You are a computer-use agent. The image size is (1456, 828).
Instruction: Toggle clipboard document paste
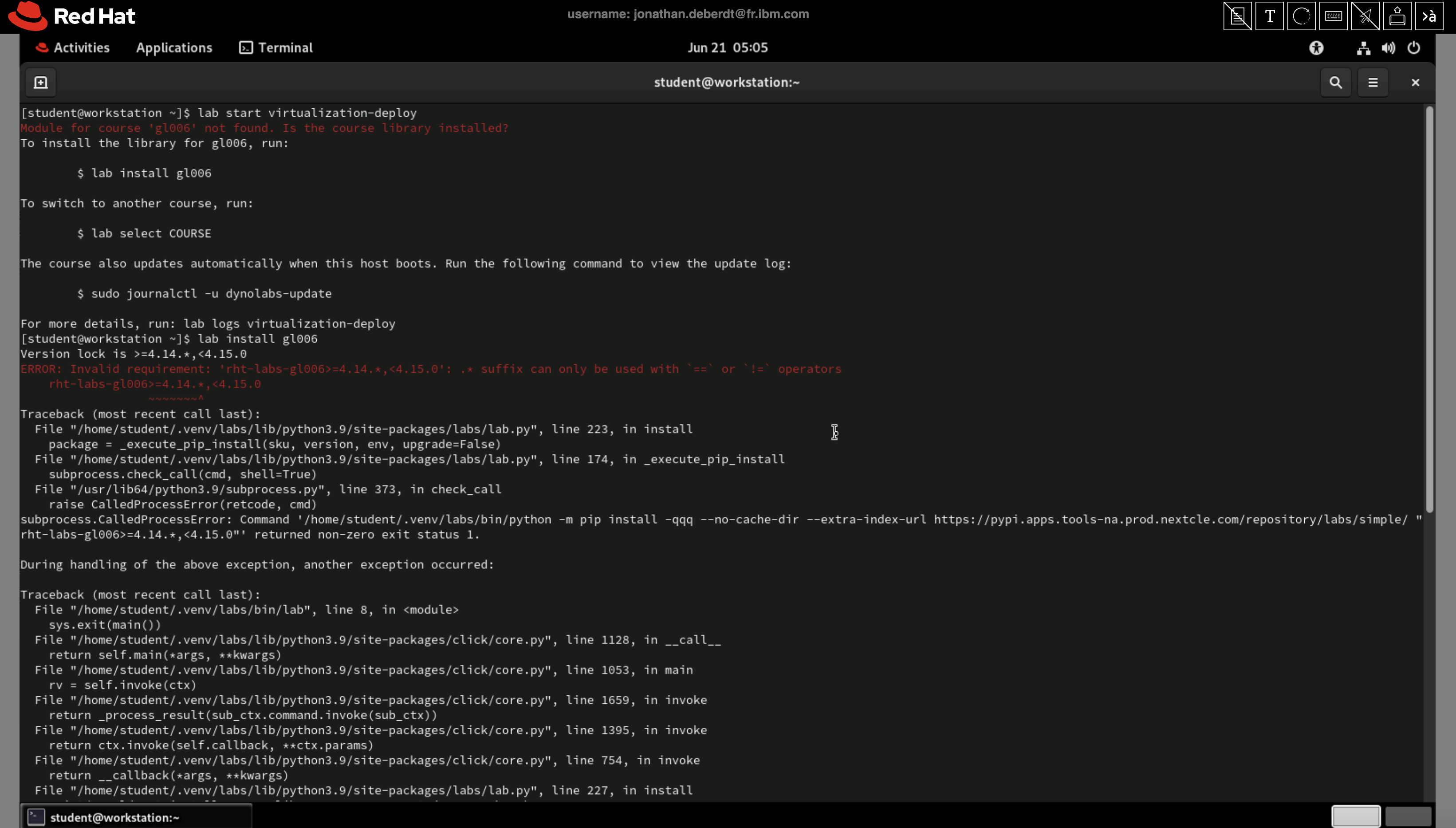(x=1237, y=16)
